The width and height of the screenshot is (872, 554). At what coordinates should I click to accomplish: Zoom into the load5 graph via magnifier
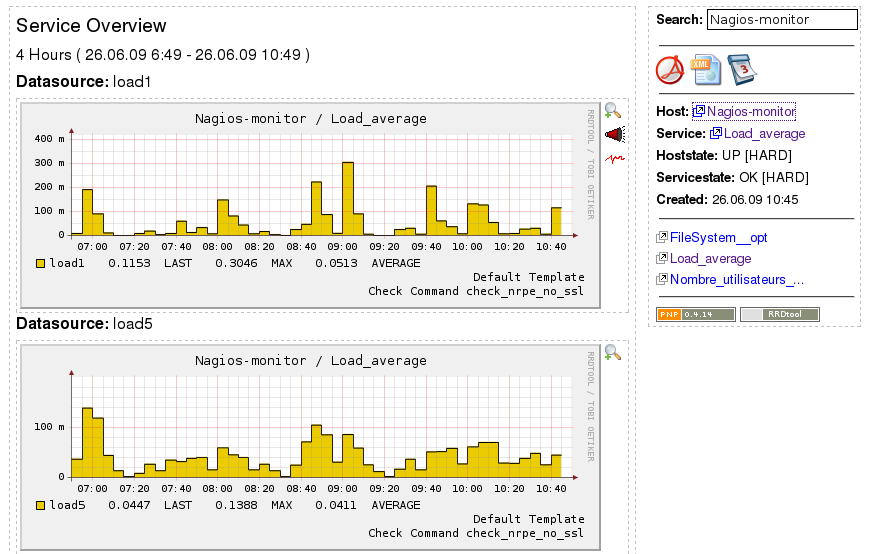pyautogui.click(x=613, y=352)
